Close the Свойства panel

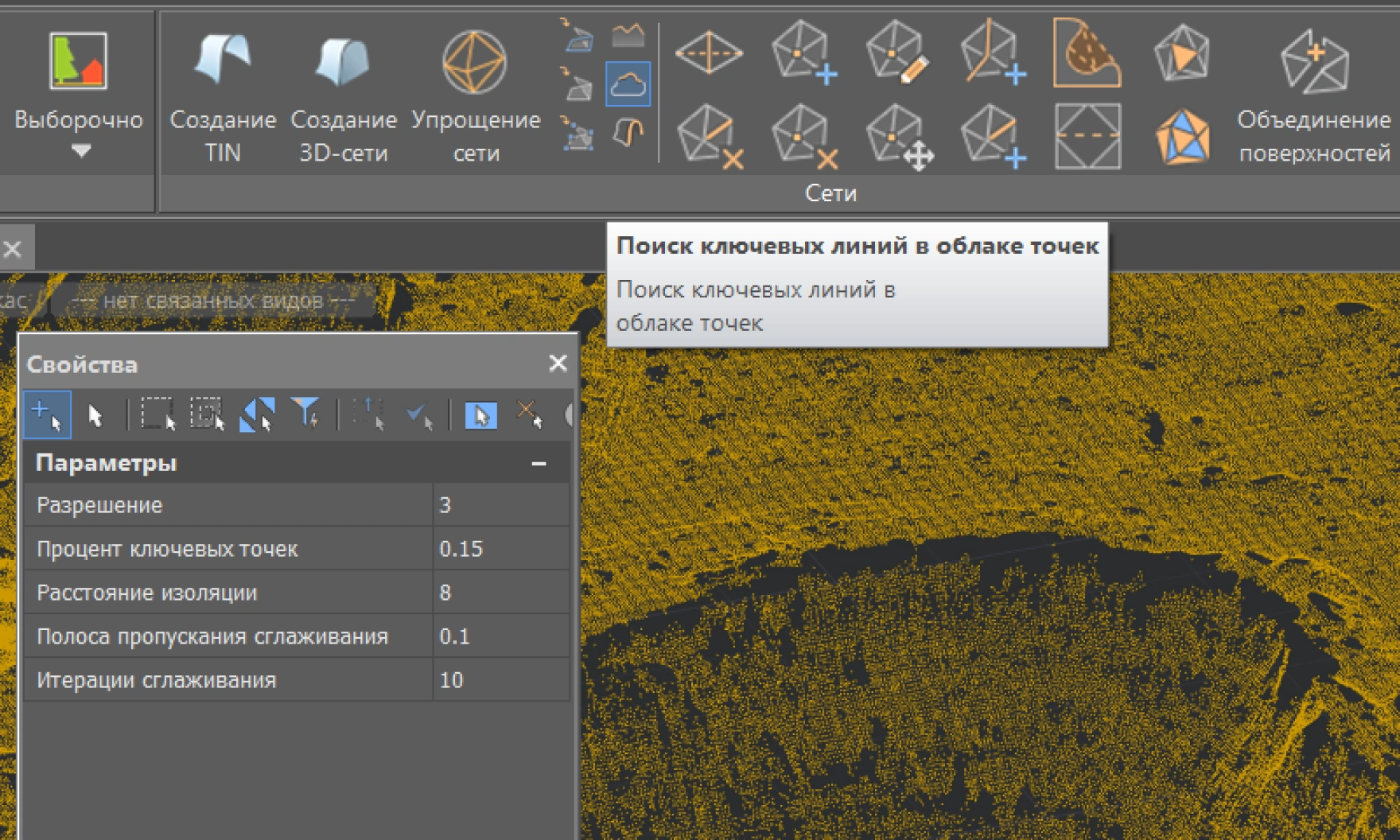pyautogui.click(x=558, y=364)
